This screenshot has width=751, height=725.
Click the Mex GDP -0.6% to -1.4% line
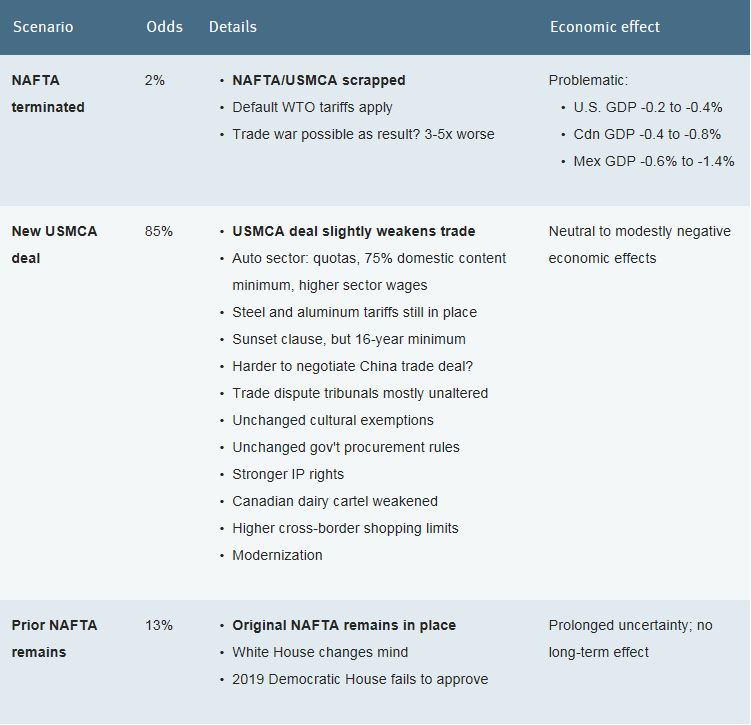pyautogui.click(x=653, y=161)
